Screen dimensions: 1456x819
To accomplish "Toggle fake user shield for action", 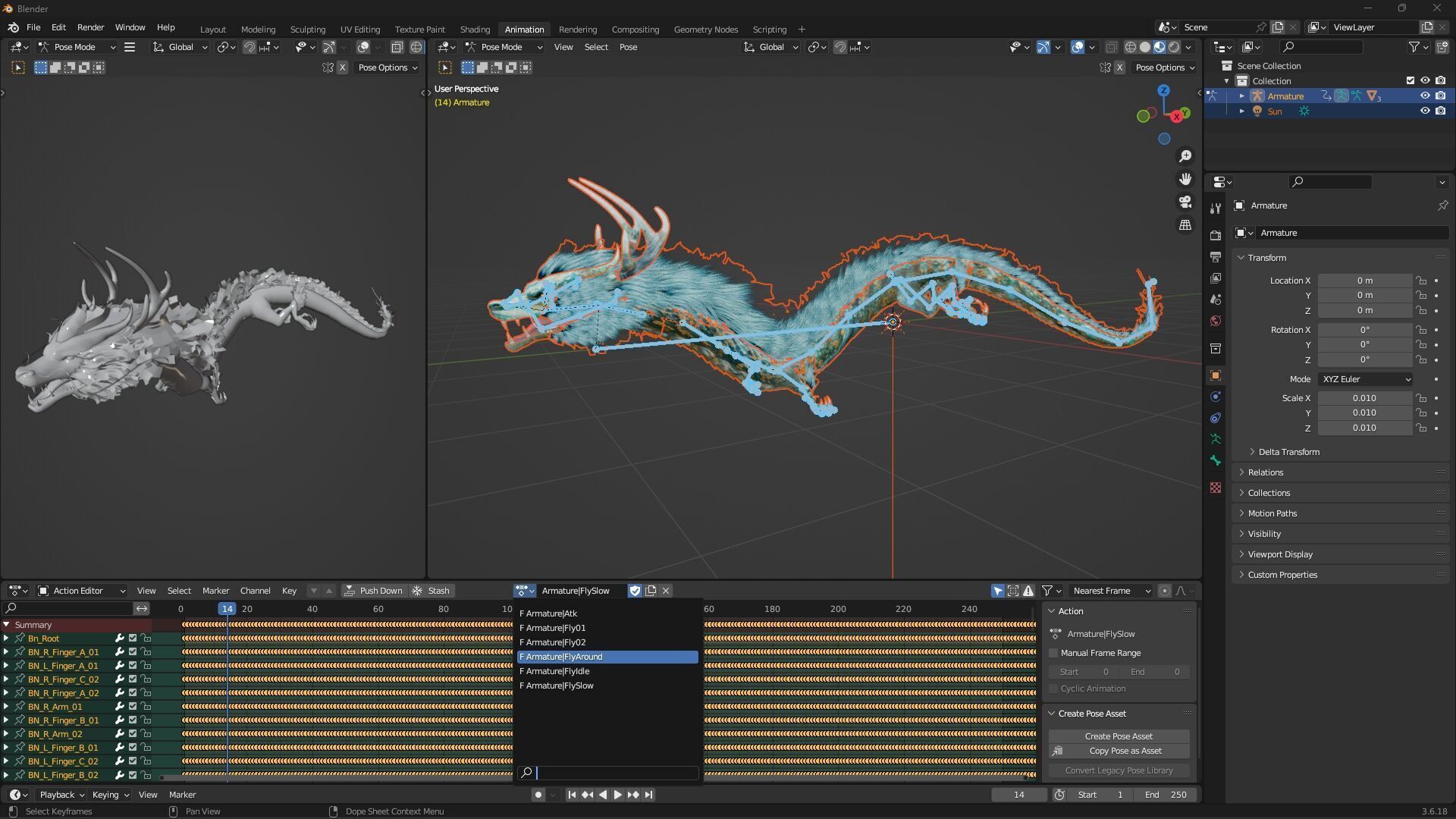I will coord(635,591).
